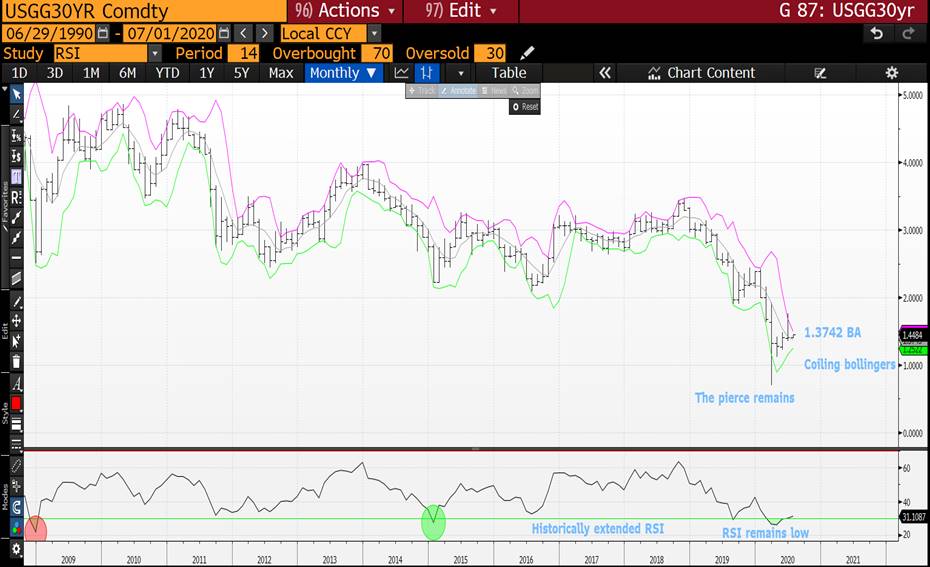Select the 1M range tab

click(x=91, y=73)
